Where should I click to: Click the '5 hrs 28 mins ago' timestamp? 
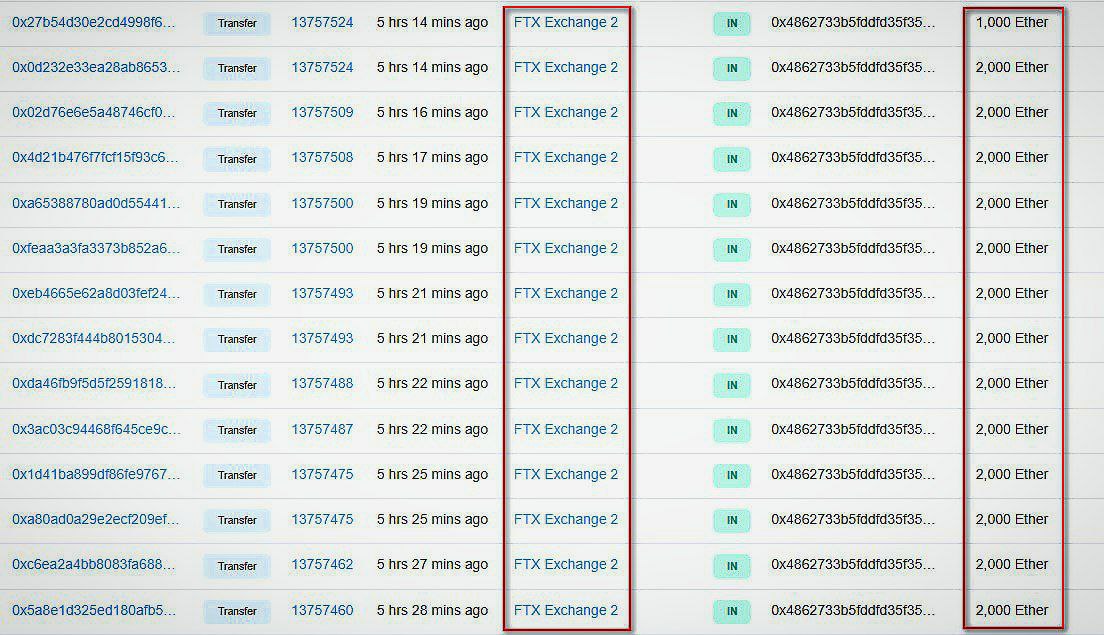432,610
